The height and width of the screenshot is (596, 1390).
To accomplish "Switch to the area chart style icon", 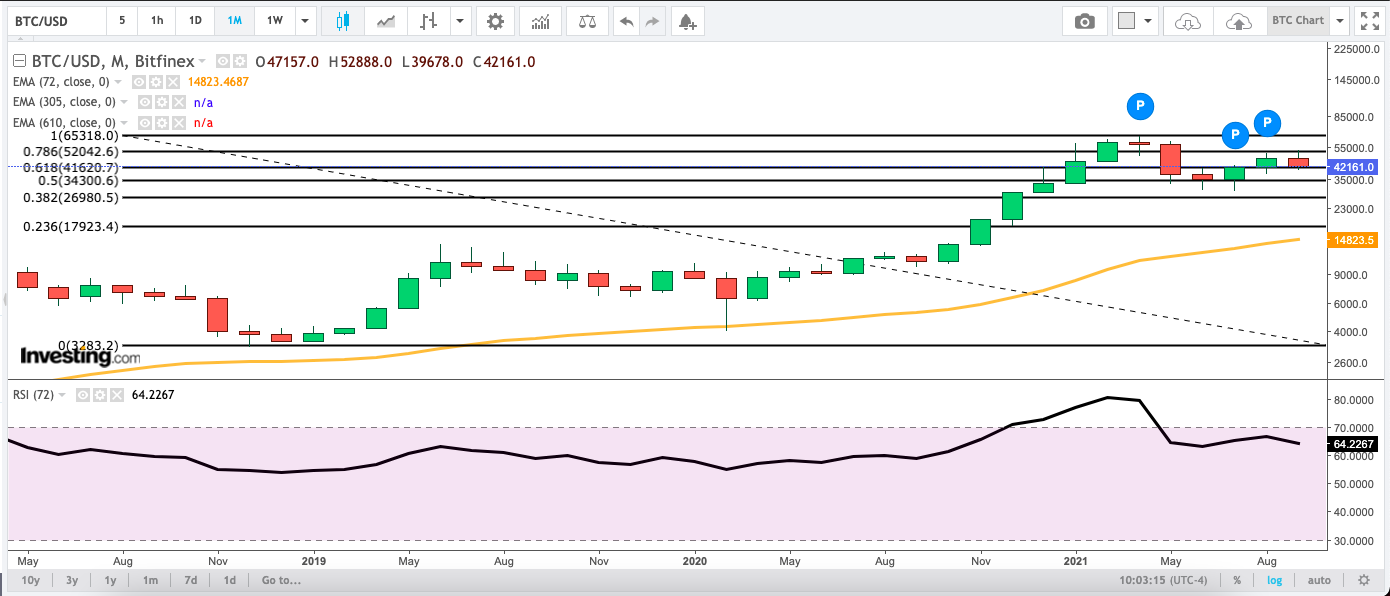I will click(385, 21).
